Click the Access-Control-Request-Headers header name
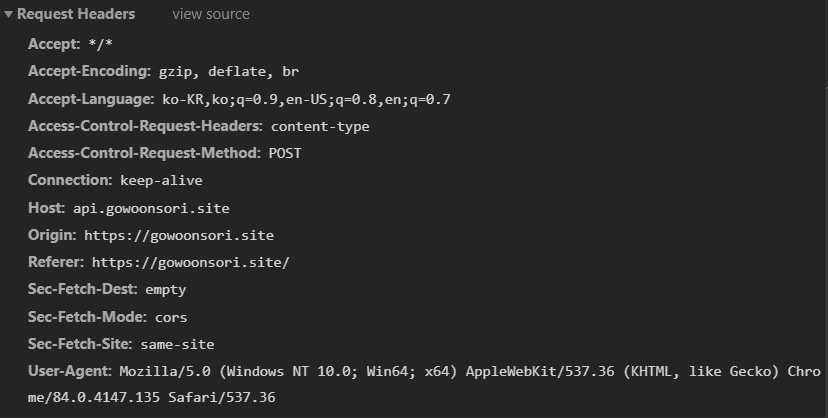Viewport: 828px width, 418px height. [145, 126]
